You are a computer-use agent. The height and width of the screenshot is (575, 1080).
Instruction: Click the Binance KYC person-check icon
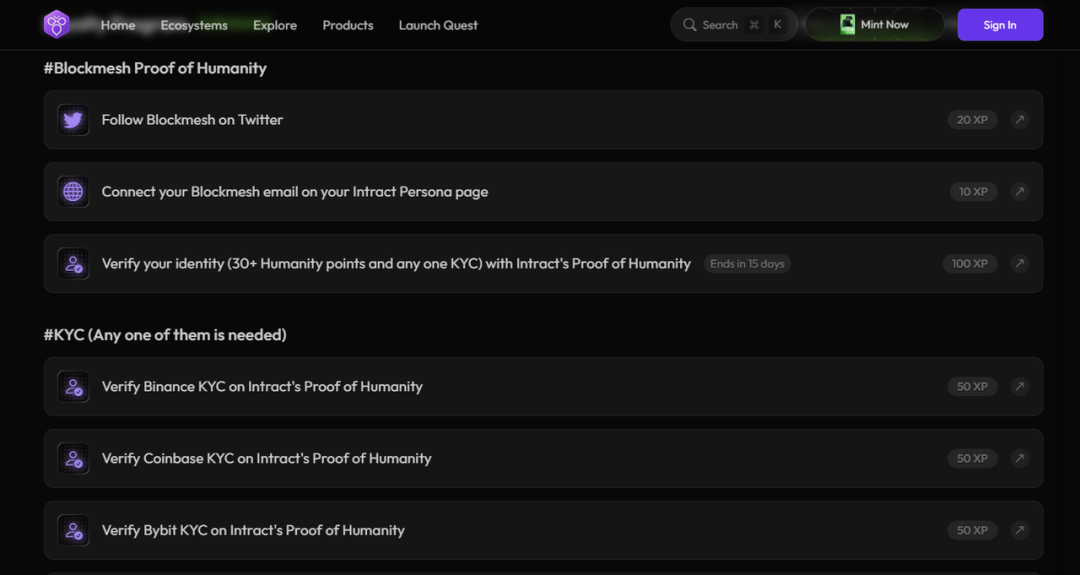(73, 386)
